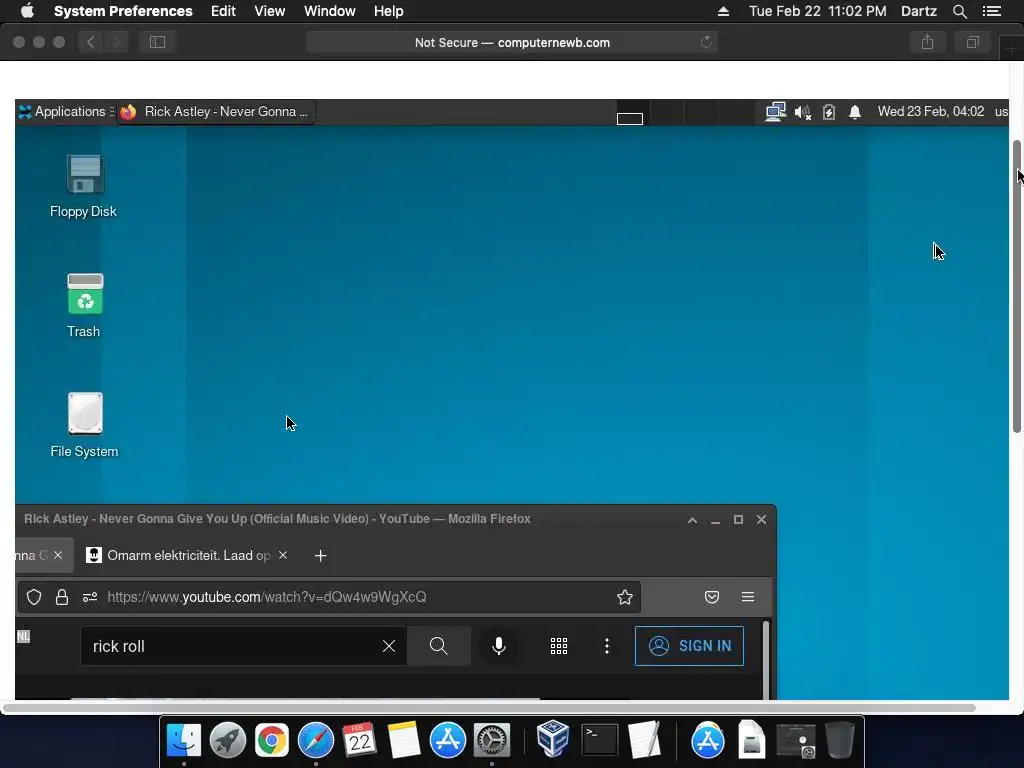
Task: Open the Firefox hamburger menu
Action: coord(748,597)
